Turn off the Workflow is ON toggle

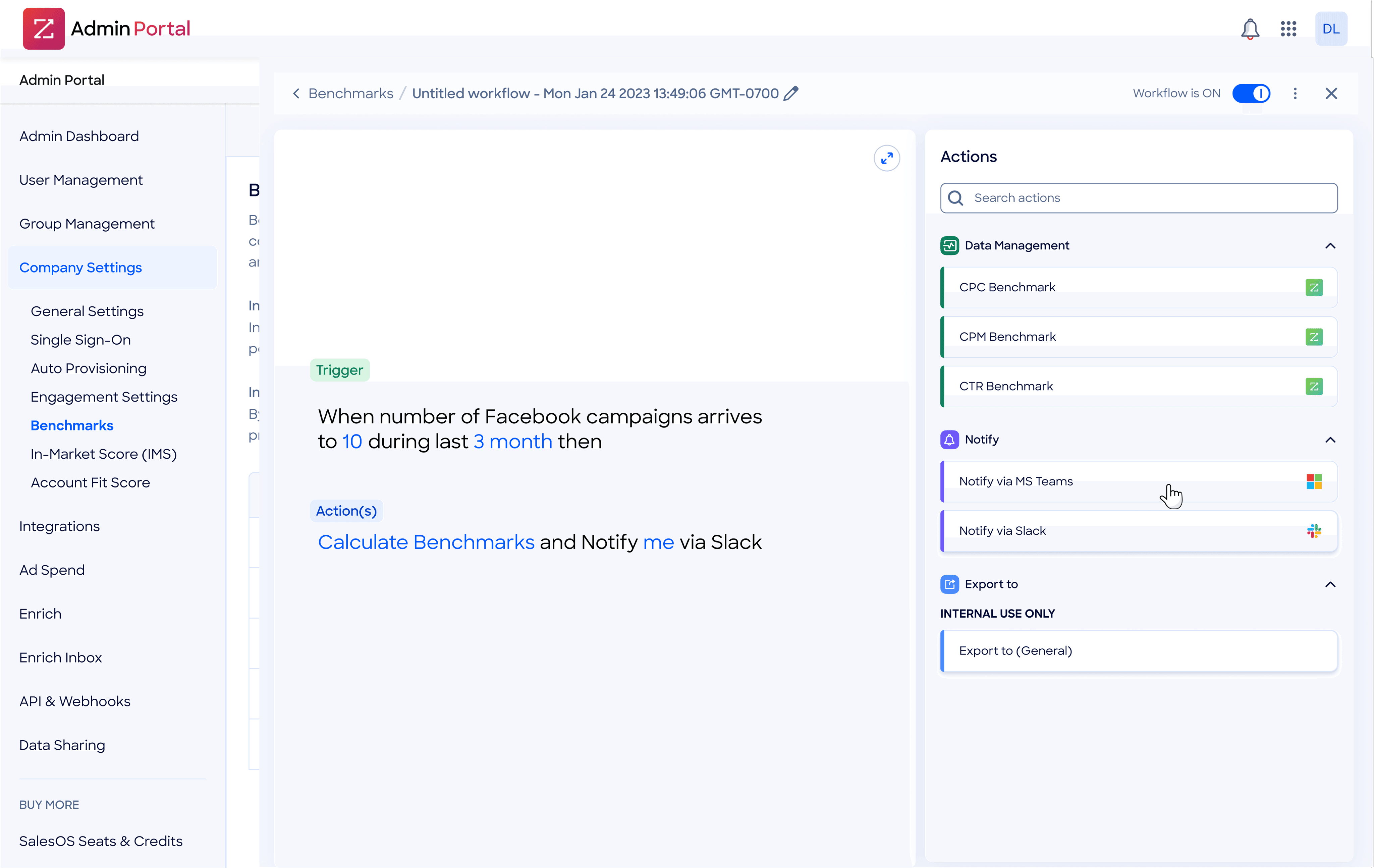(x=1251, y=93)
